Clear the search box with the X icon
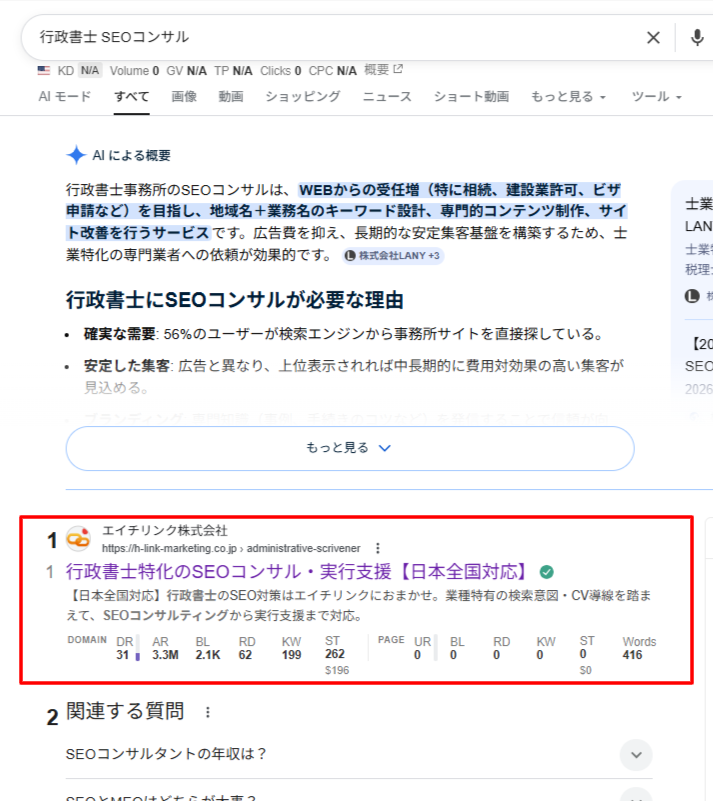This screenshot has height=801, width=713. [x=653, y=37]
